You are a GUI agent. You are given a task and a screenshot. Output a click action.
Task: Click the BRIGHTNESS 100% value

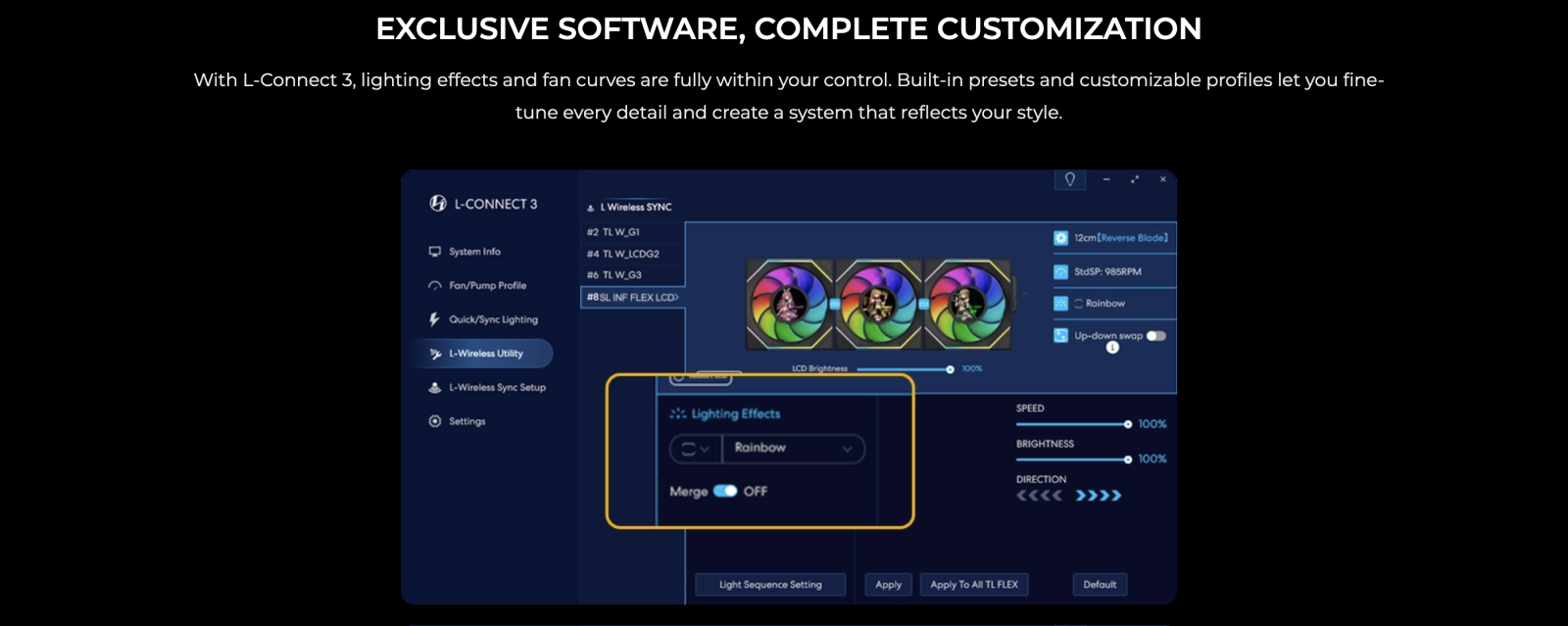click(1152, 459)
